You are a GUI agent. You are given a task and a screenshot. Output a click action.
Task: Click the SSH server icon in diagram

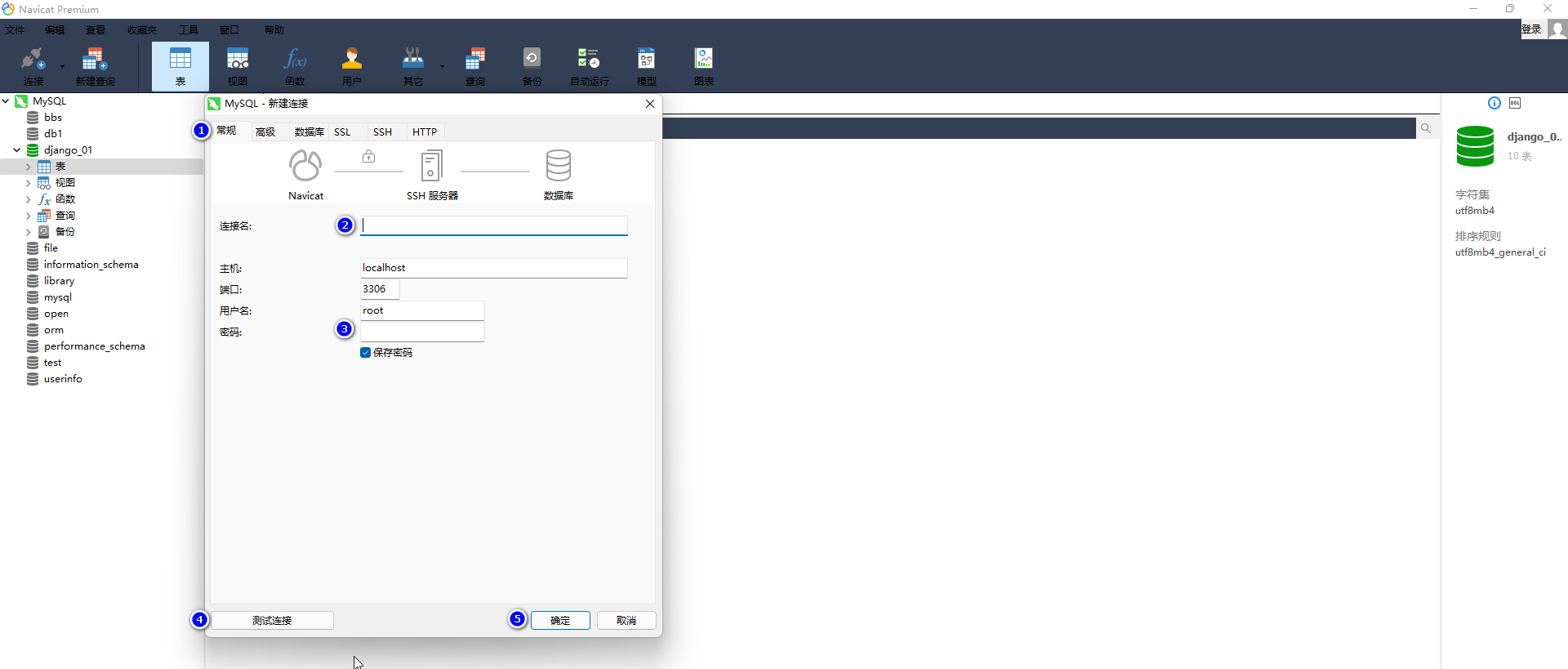(x=432, y=166)
